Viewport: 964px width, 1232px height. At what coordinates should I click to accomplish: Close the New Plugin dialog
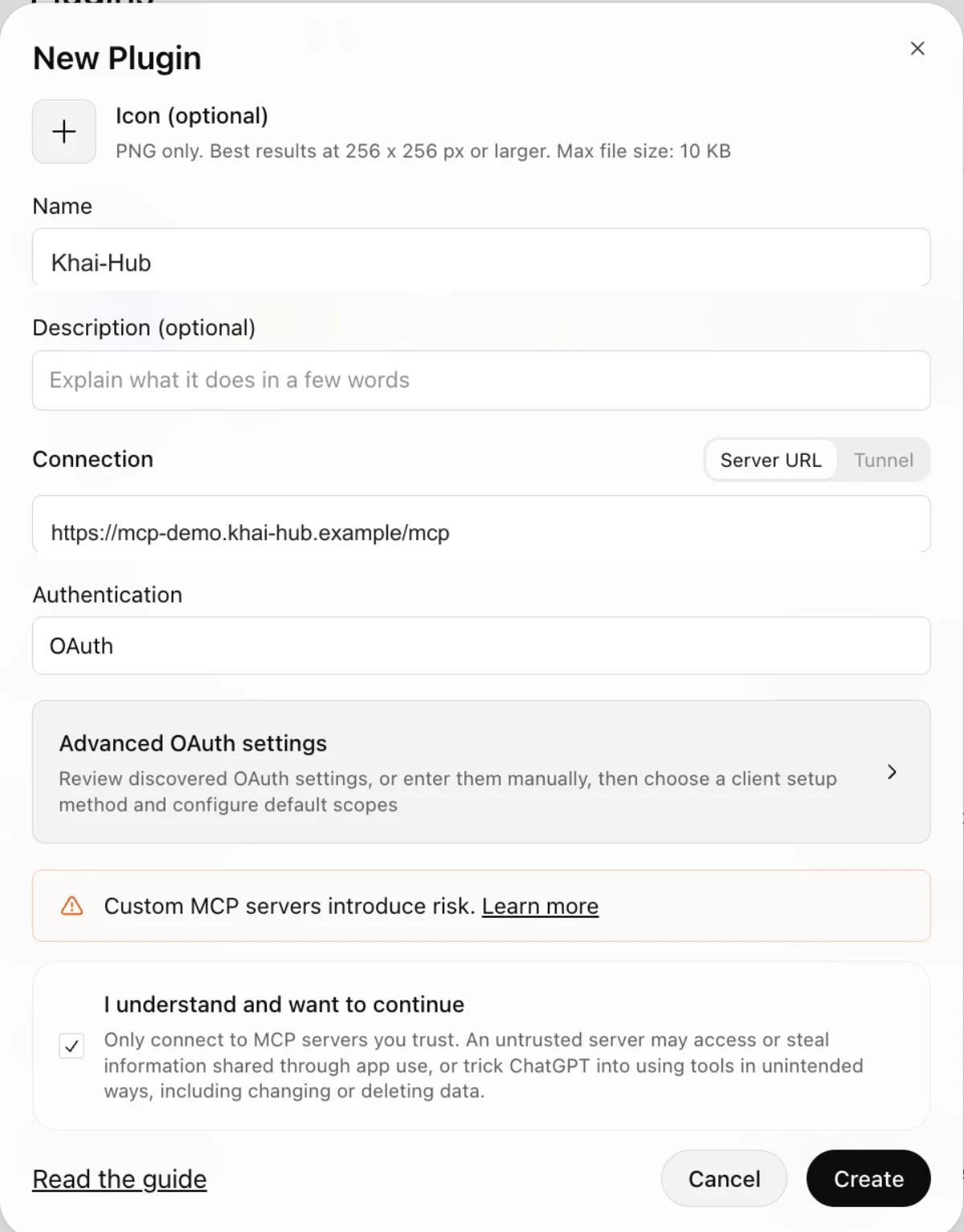(x=917, y=48)
